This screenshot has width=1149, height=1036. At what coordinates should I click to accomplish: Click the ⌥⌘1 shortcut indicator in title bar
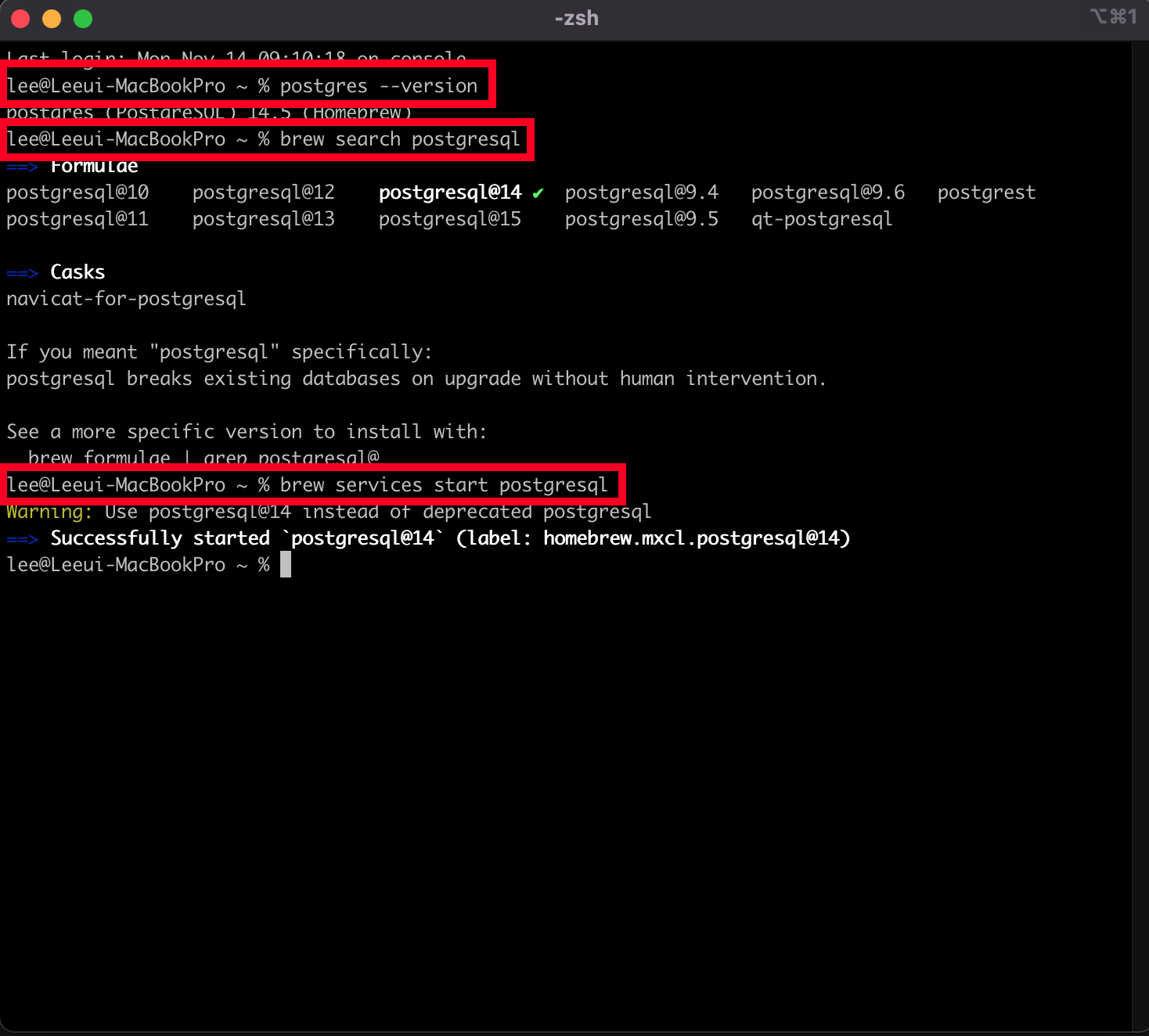1113,16
